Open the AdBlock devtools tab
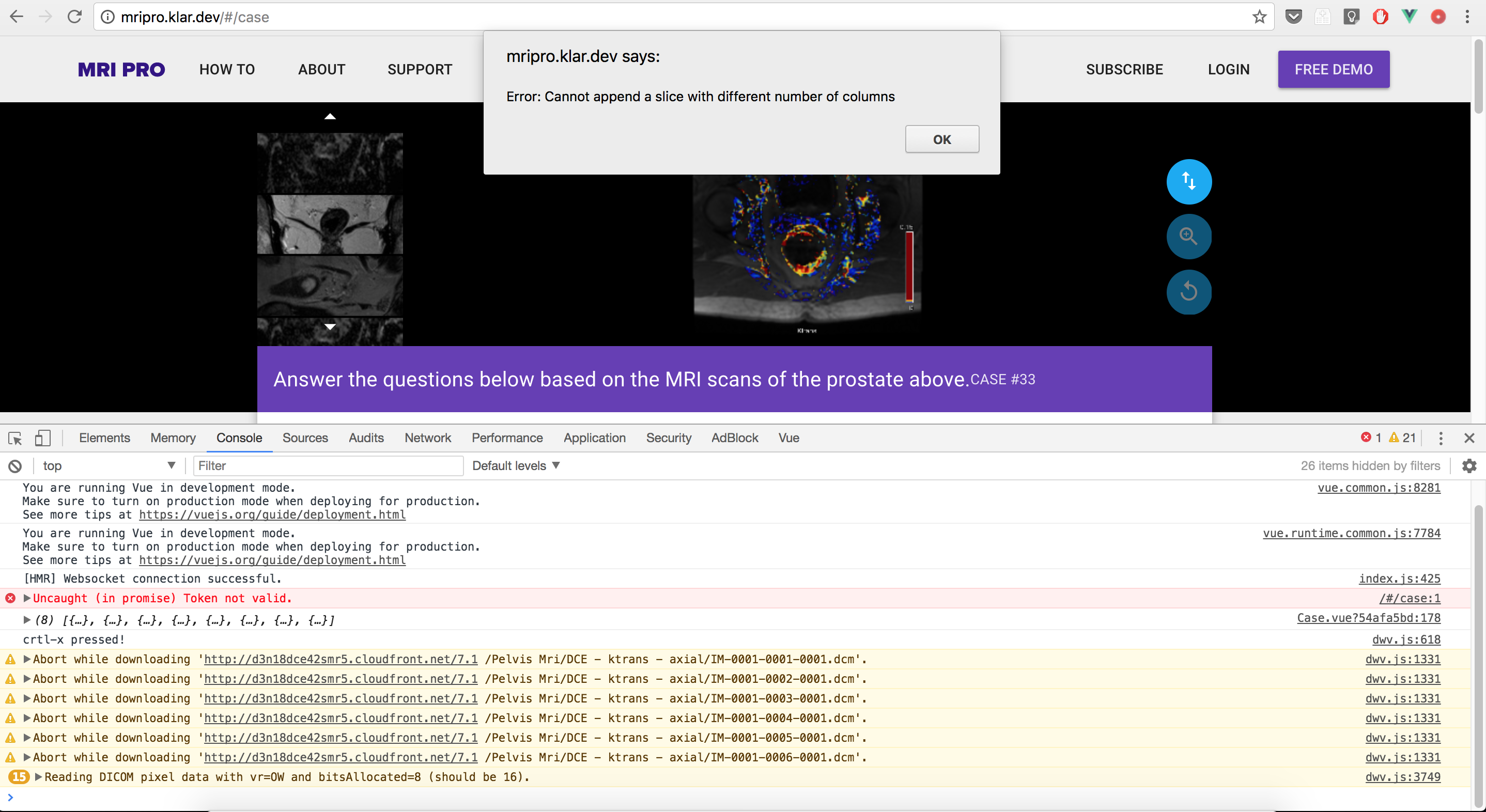The height and width of the screenshot is (812, 1486). coord(734,438)
